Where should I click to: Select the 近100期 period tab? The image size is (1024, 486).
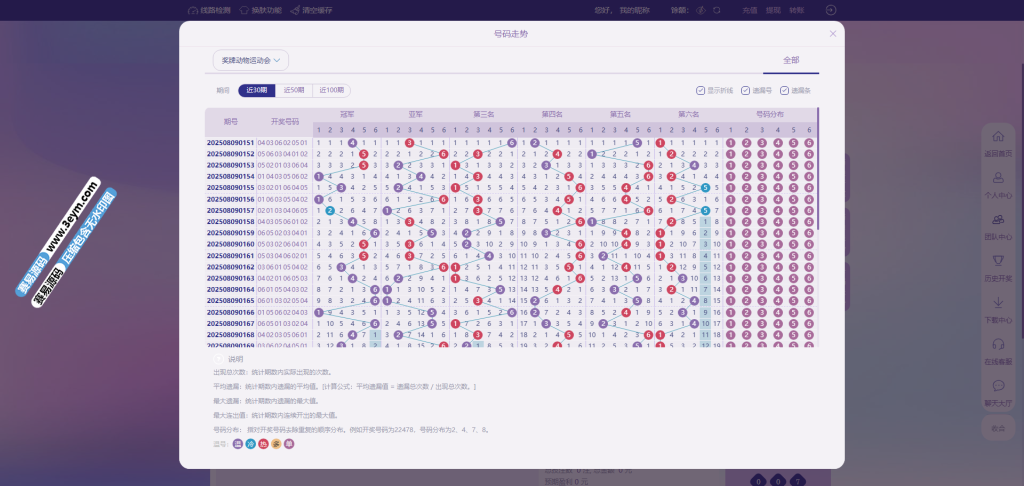332,90
